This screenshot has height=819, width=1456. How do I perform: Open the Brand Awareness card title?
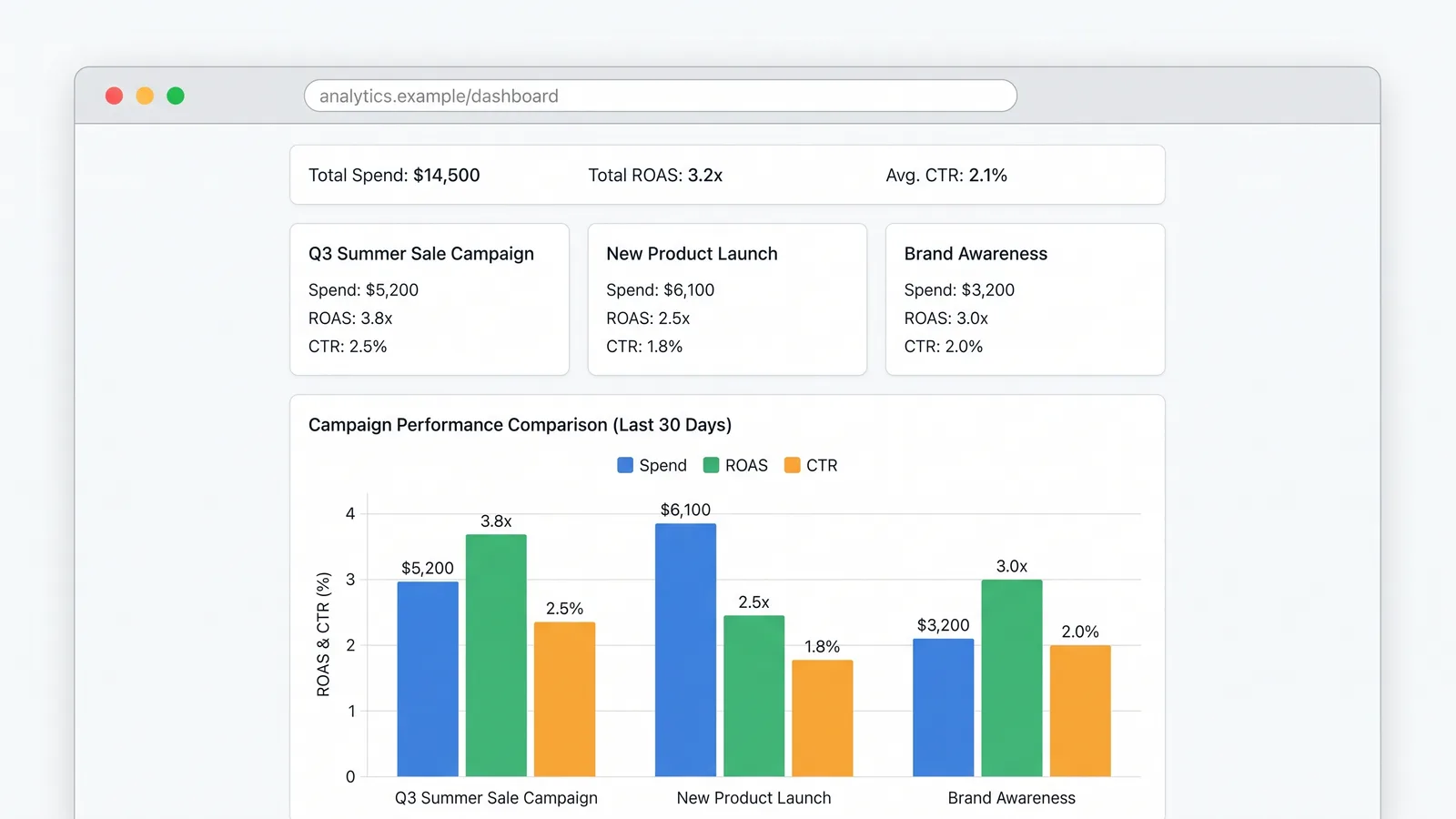976,254
